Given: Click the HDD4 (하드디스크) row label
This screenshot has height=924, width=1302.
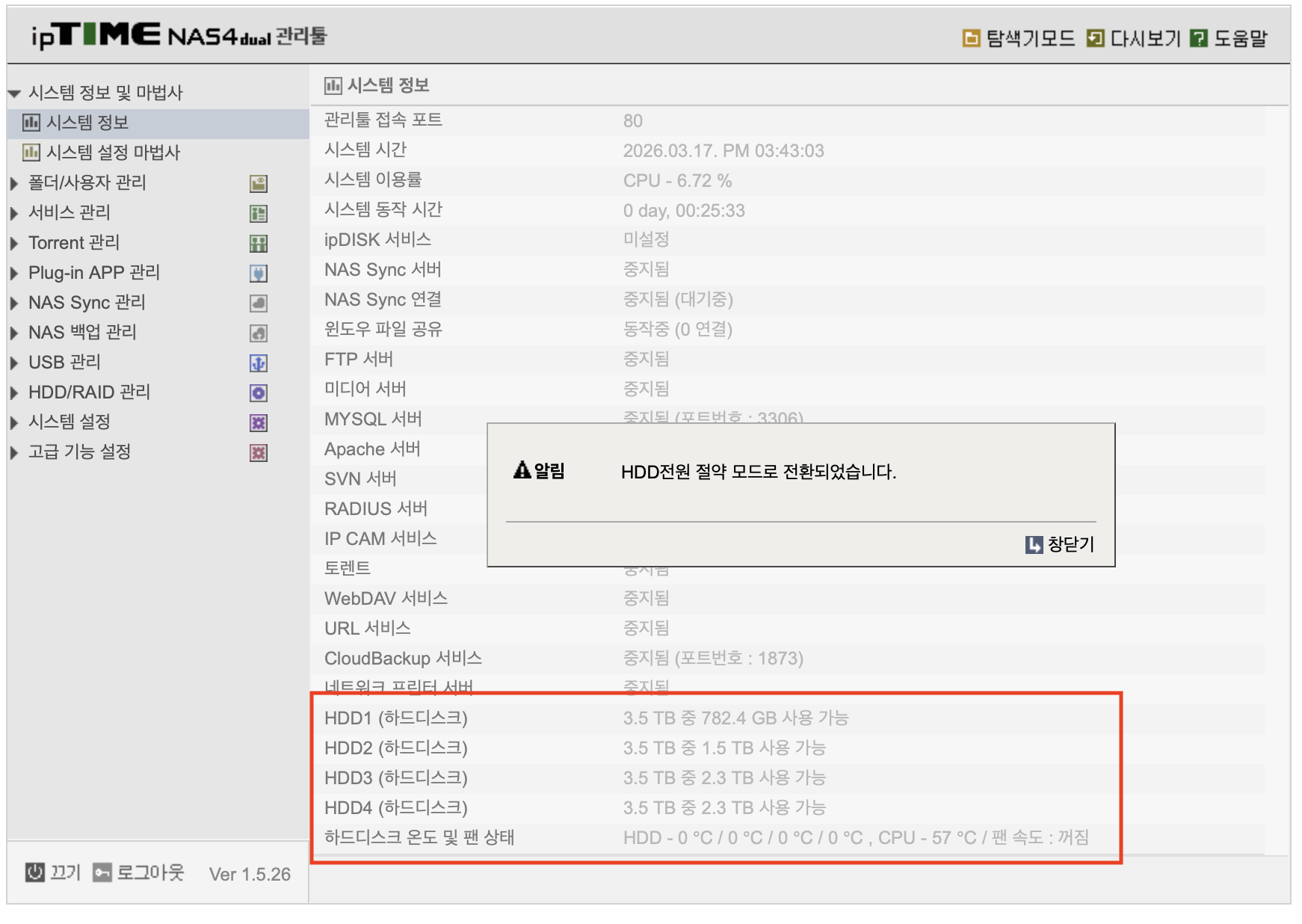Looking at the screenshot, I should tap(396, 808).
